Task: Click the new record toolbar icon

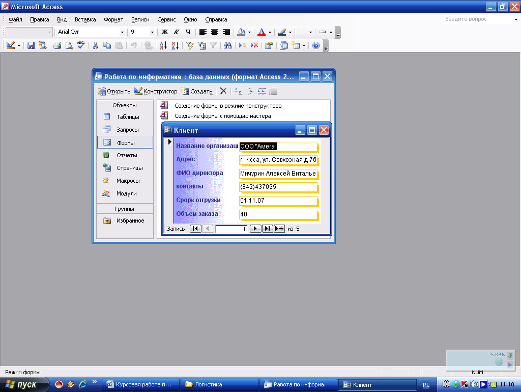Action: click(242, 45)
